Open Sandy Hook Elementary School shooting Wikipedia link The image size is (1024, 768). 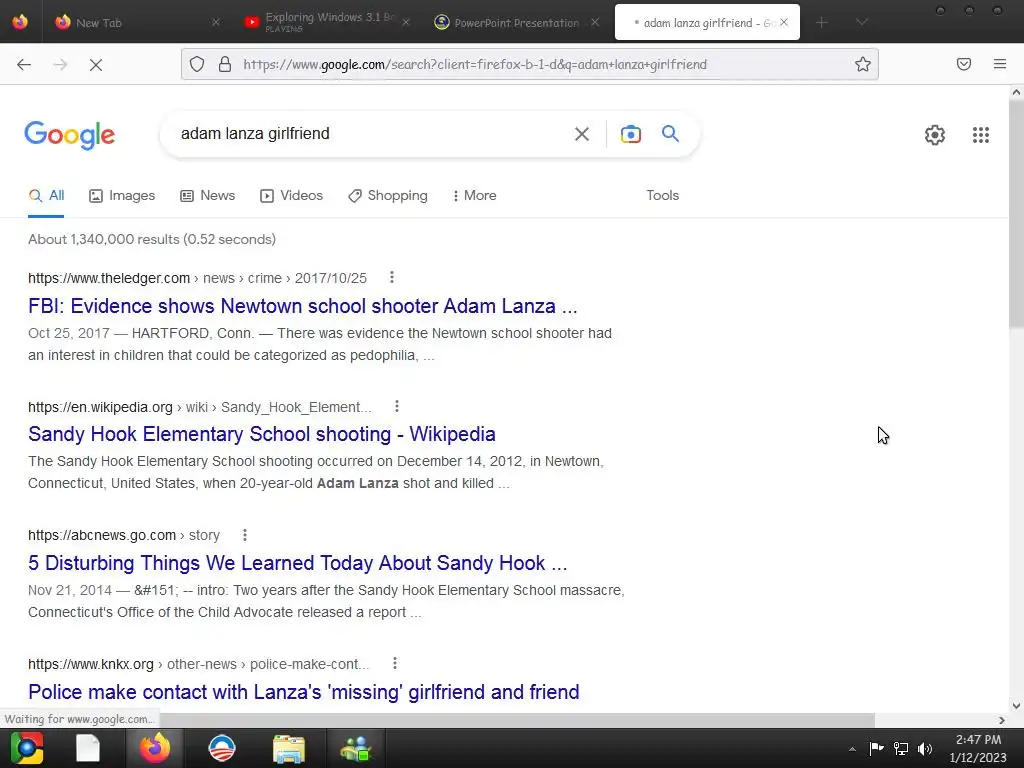[x=262, y=434]
